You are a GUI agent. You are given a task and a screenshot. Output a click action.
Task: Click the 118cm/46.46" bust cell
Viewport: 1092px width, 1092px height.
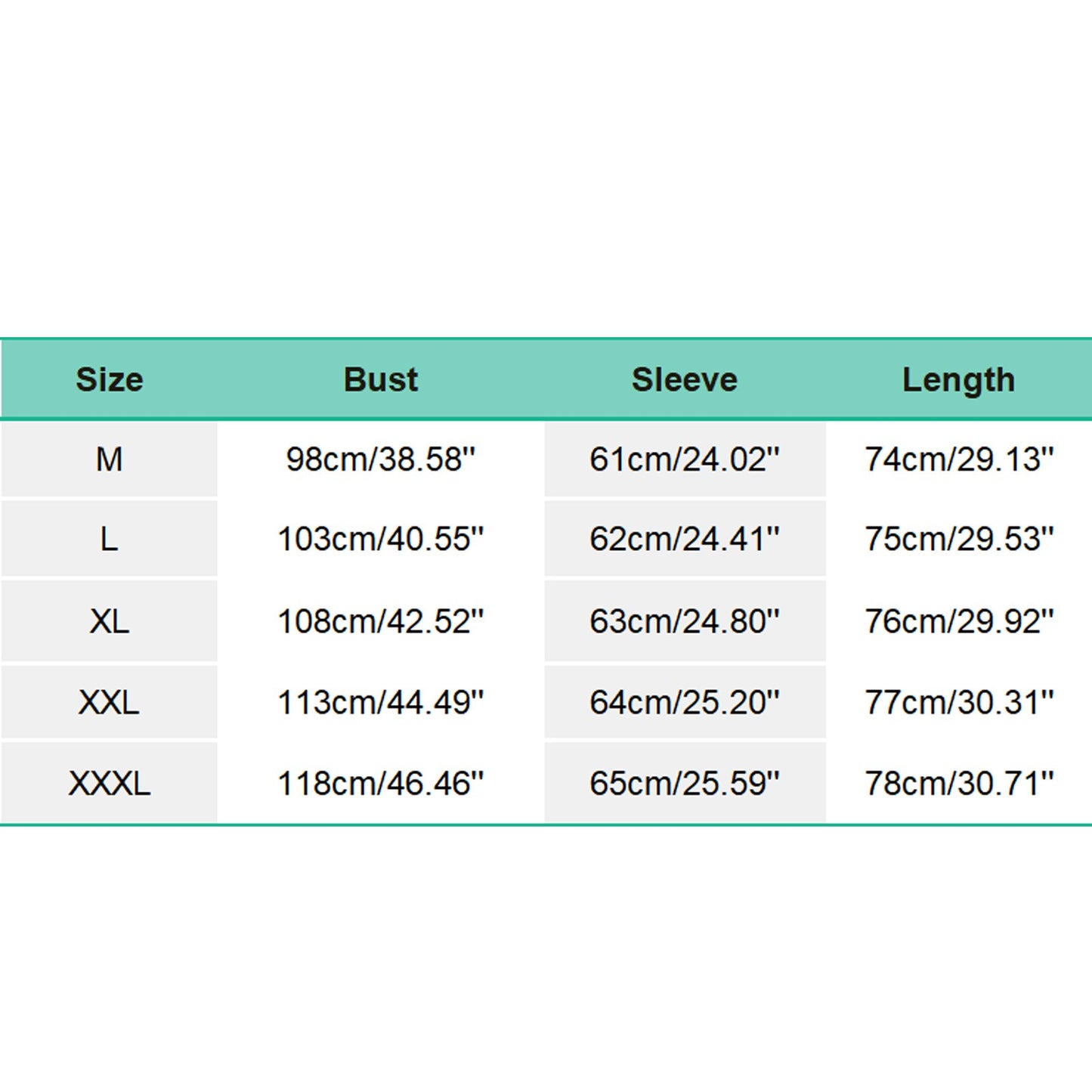click(380, 784)
